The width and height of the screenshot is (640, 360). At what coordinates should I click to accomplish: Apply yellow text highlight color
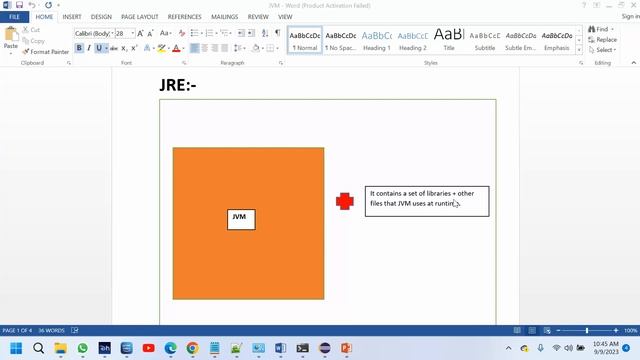(x=162, y=48)
